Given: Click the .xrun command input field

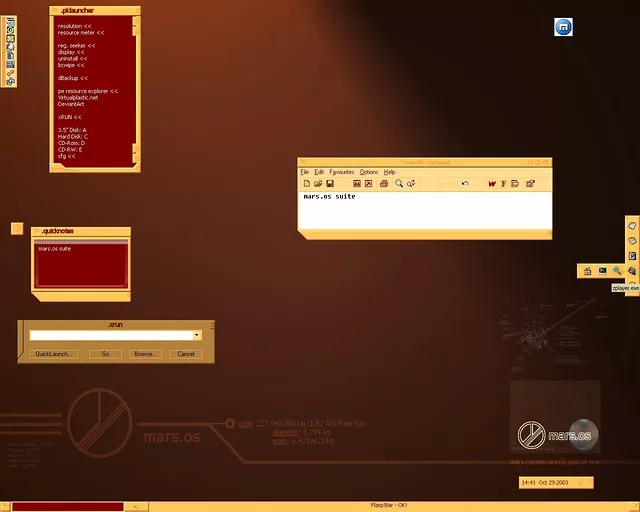Looking at the screenshot, I should coord(110,336).
